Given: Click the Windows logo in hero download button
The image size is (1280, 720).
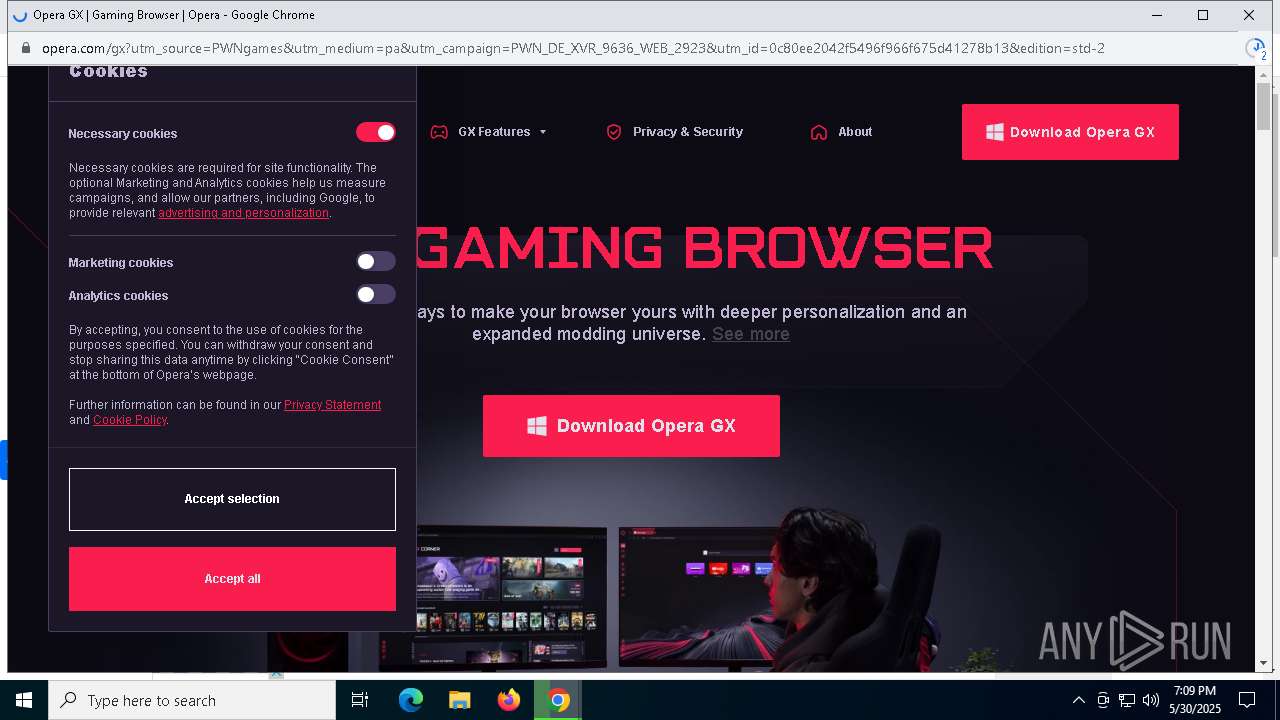Looking at the screenshot, I should tap(537, 426).
